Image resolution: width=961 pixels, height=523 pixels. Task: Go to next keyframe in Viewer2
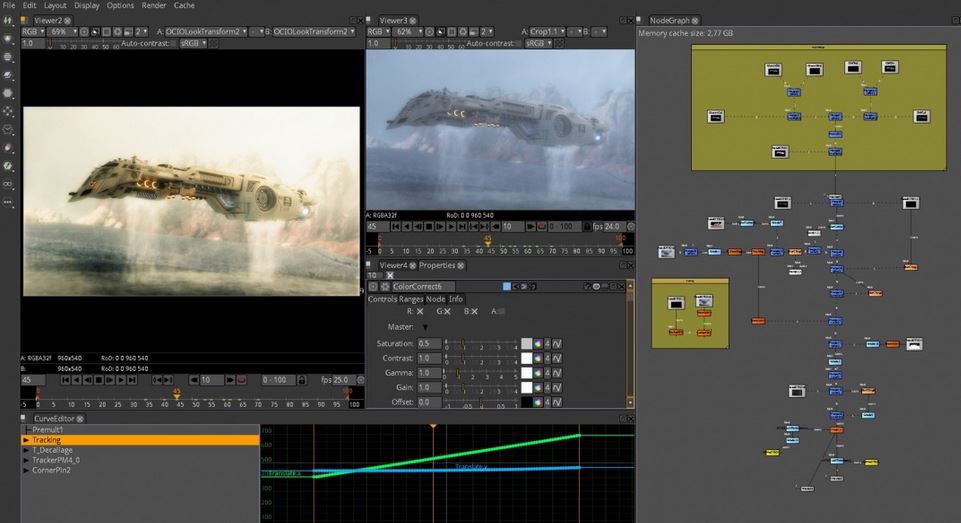pos(168,380)
